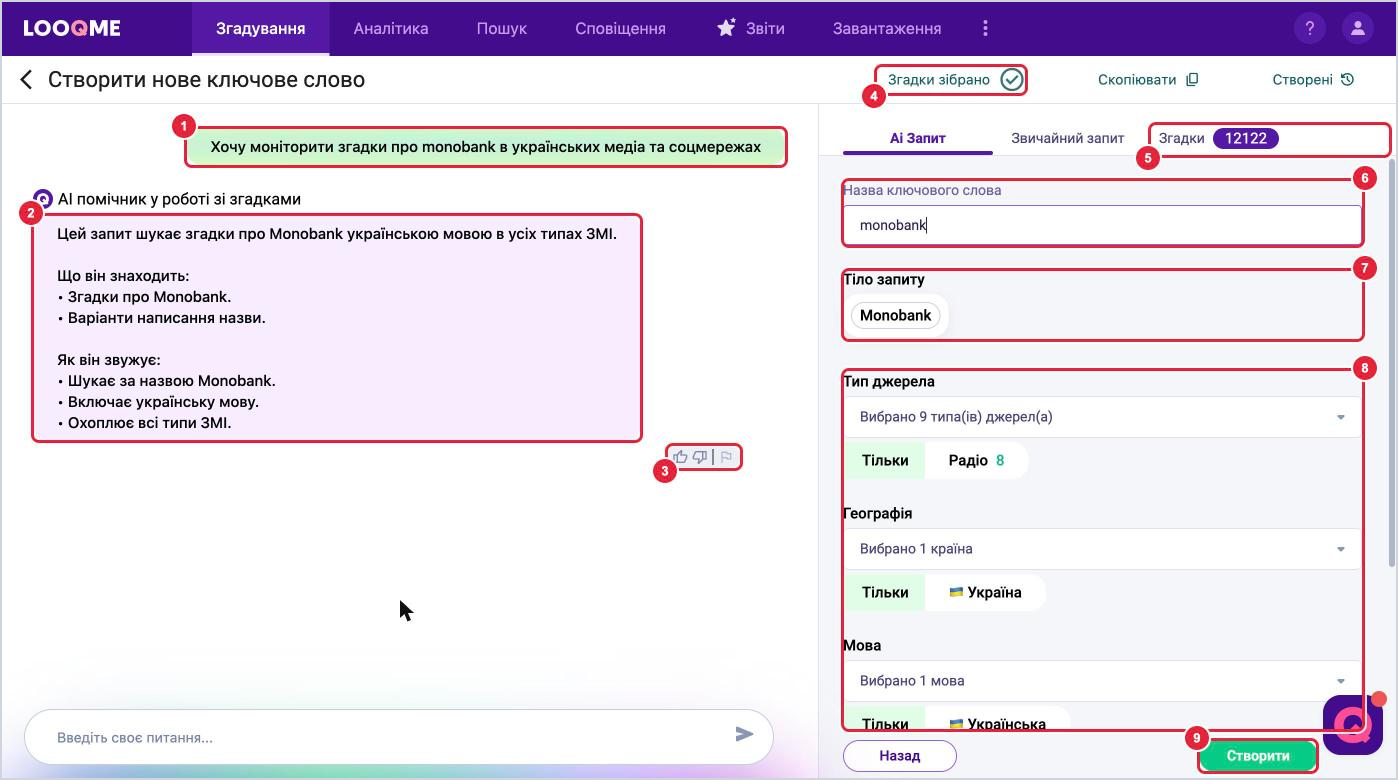Click the LOOQME logo
The height and width of the screenshot is (780, 1398).
(x=72, y=28)
